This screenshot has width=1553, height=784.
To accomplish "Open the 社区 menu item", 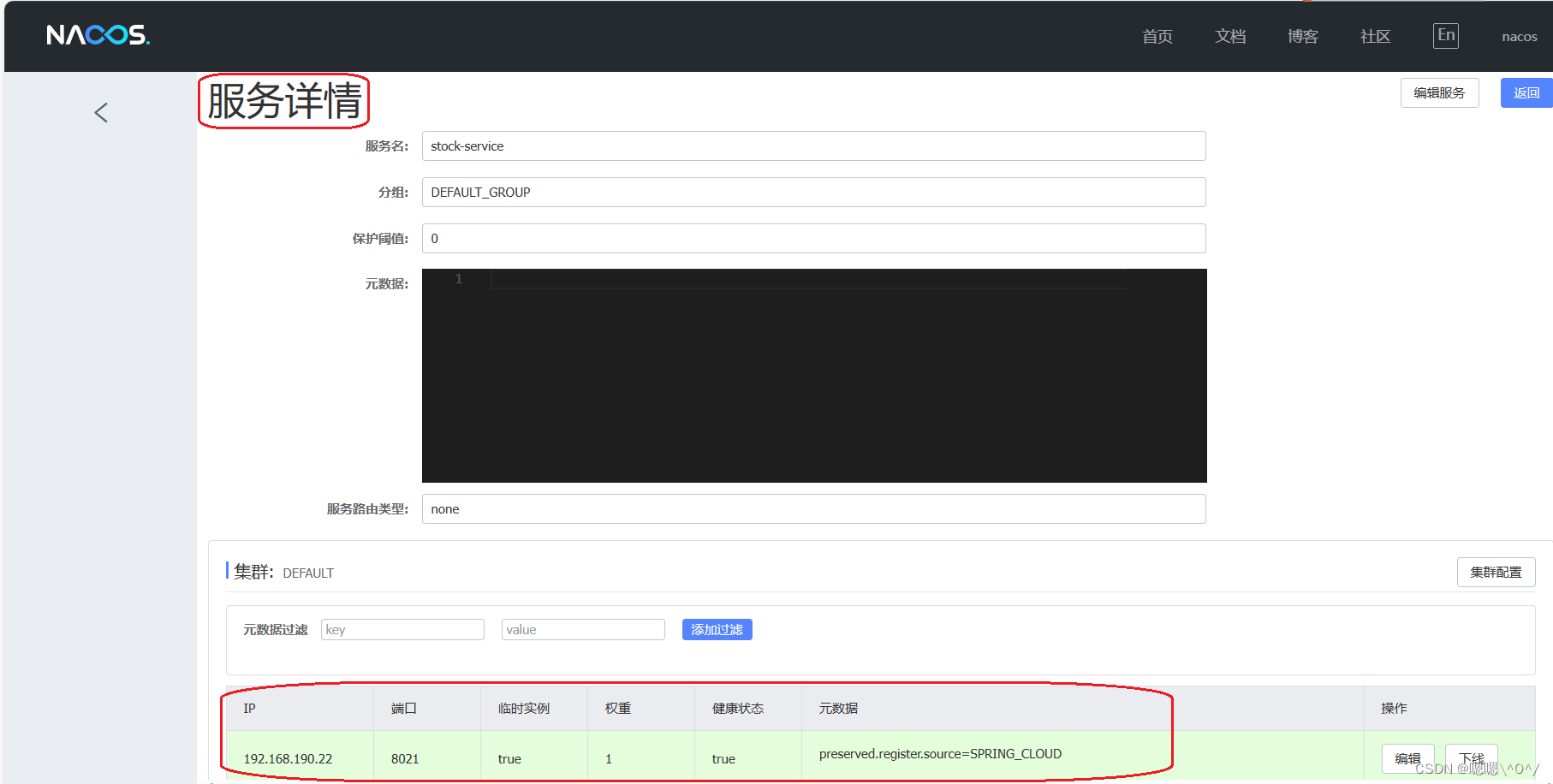I will tap(1376, 36).
